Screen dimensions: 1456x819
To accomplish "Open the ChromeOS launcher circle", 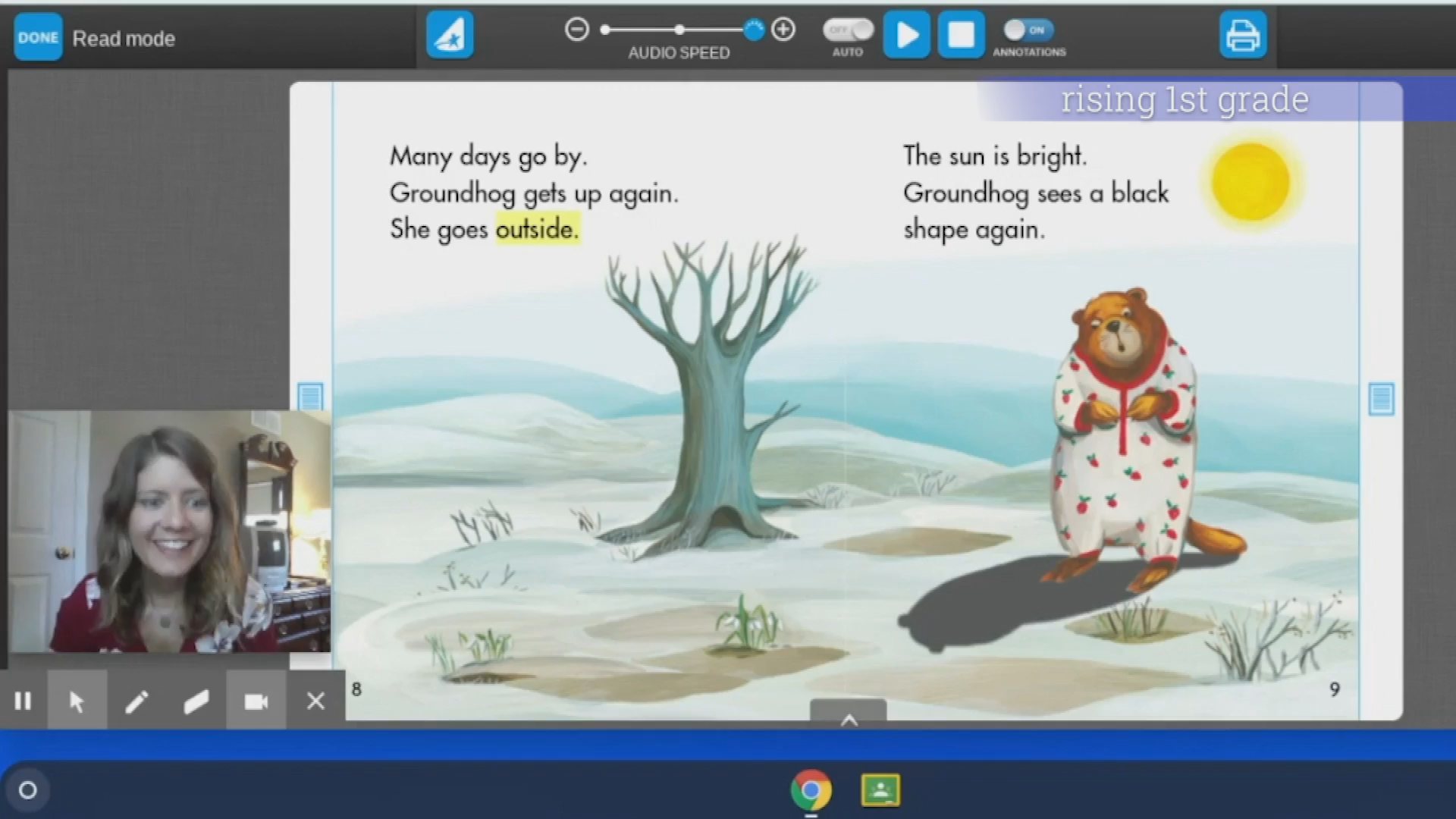I will (x=28, y=790).
